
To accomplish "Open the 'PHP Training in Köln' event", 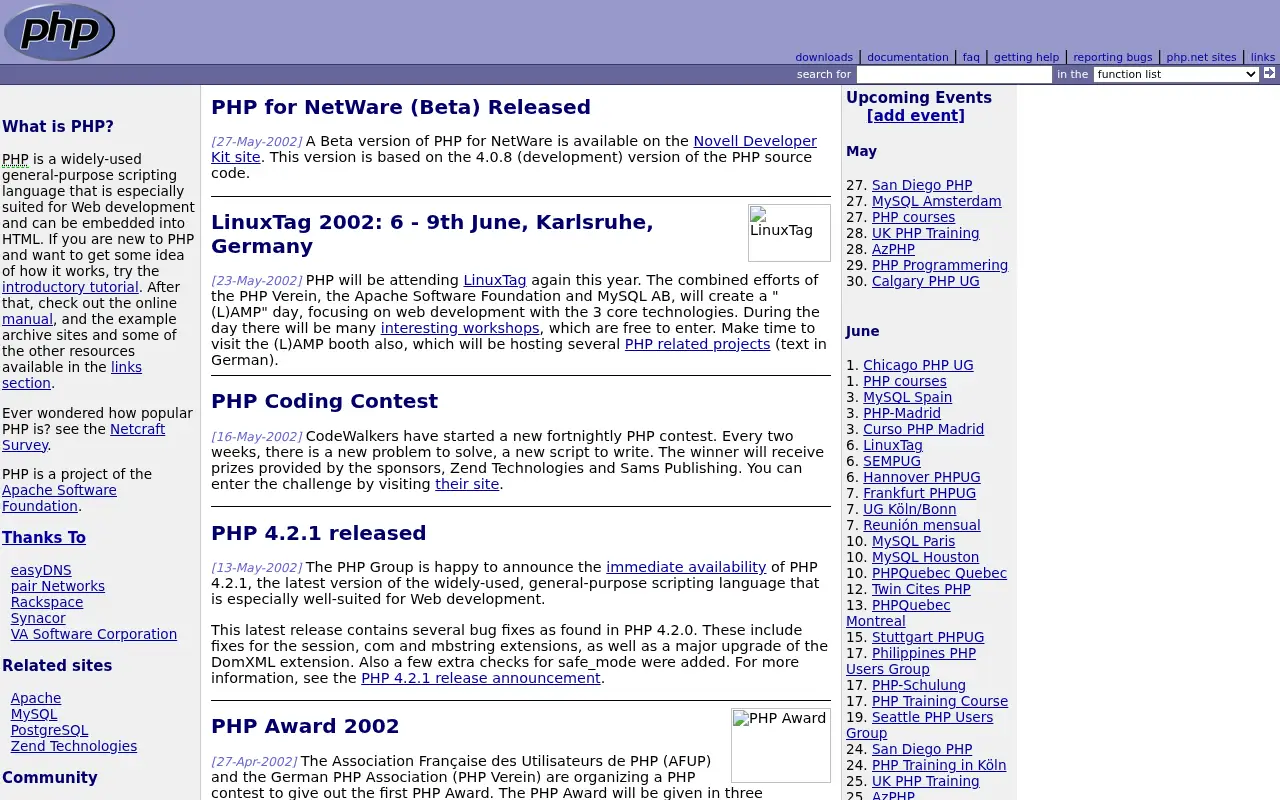I will 939,765.
